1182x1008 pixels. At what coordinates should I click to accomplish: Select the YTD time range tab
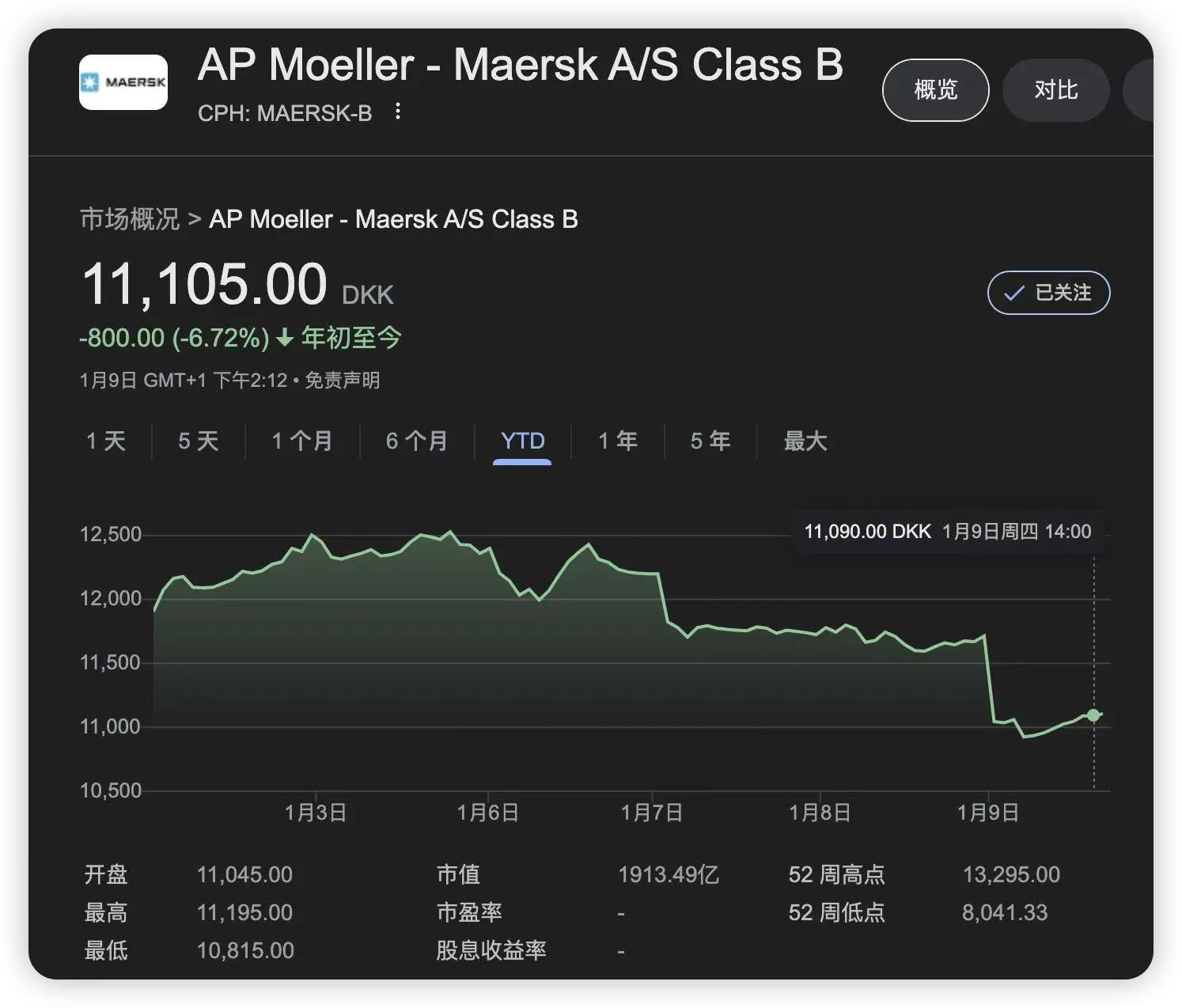[522, 441]
